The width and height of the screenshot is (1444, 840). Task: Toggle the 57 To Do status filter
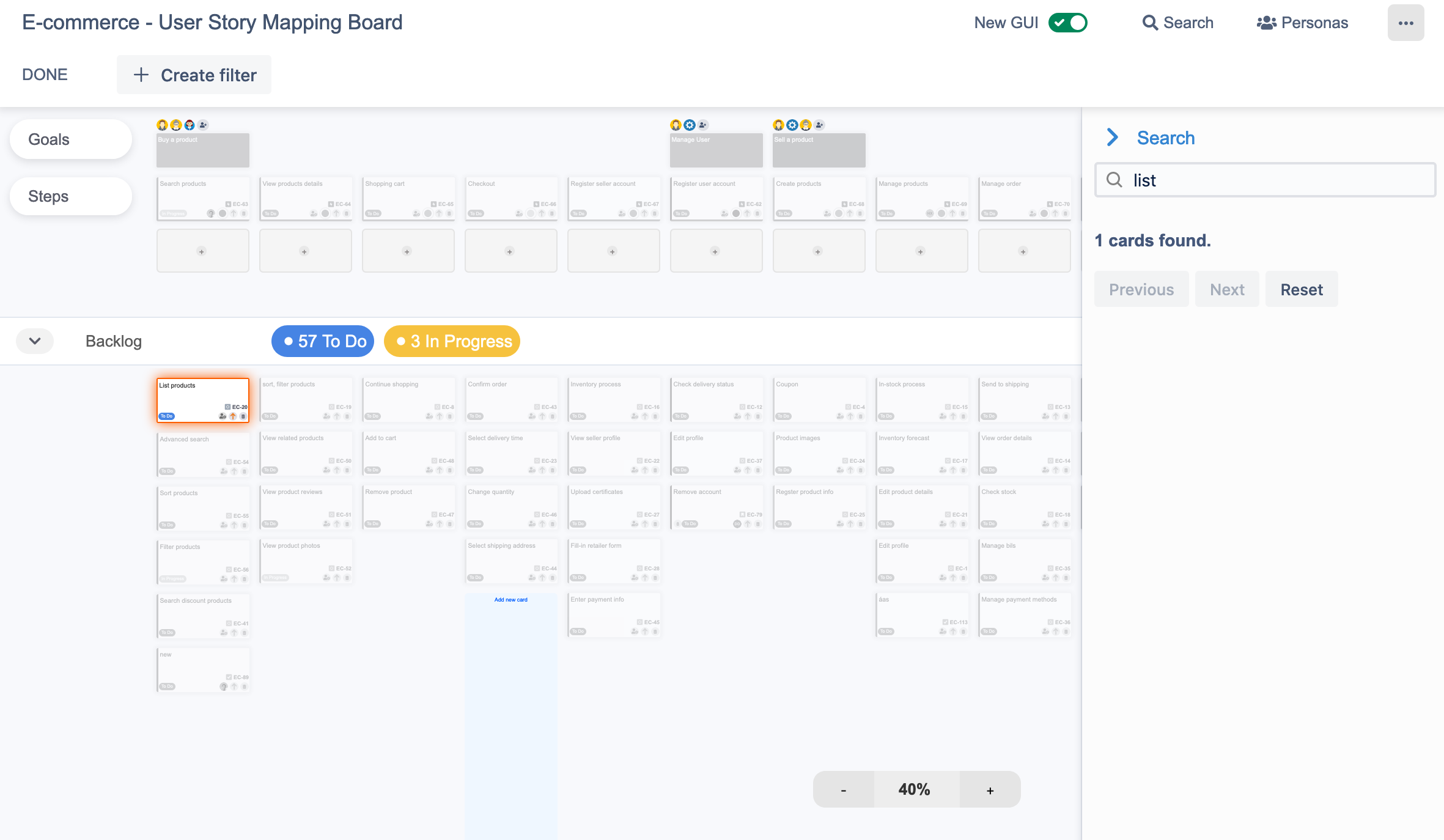(x=323, y=341)
